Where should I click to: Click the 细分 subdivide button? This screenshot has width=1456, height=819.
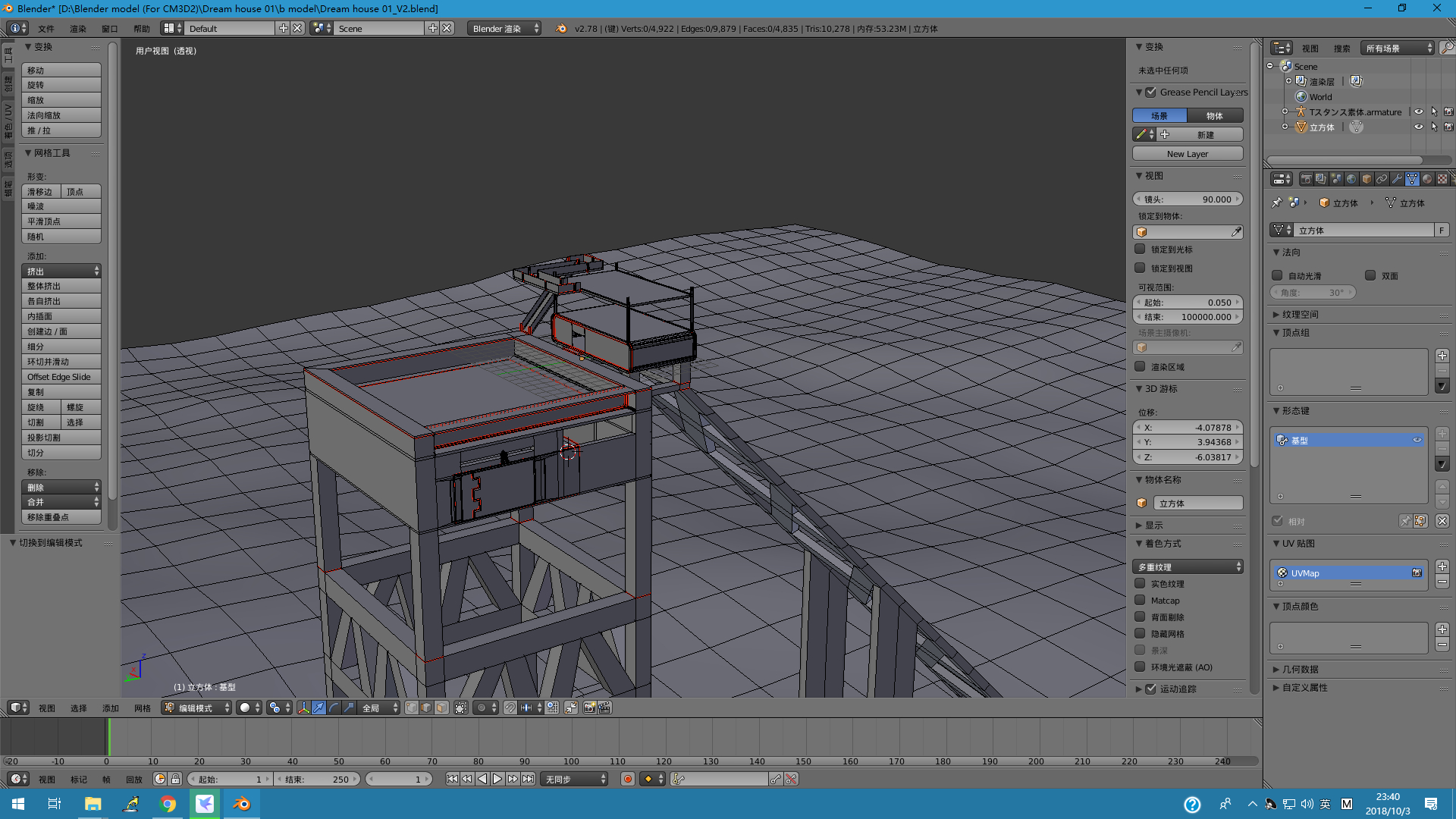coord(61,347)
